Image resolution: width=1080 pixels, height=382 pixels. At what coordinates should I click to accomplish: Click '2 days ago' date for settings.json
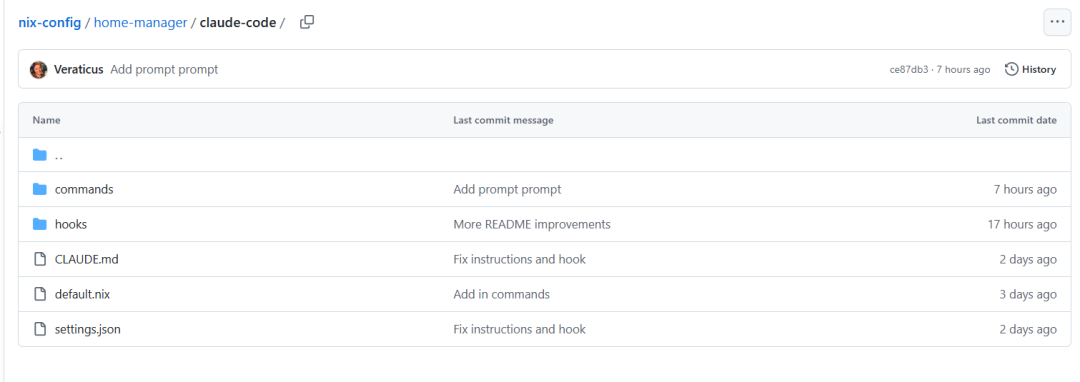(x=1028, y=330)
